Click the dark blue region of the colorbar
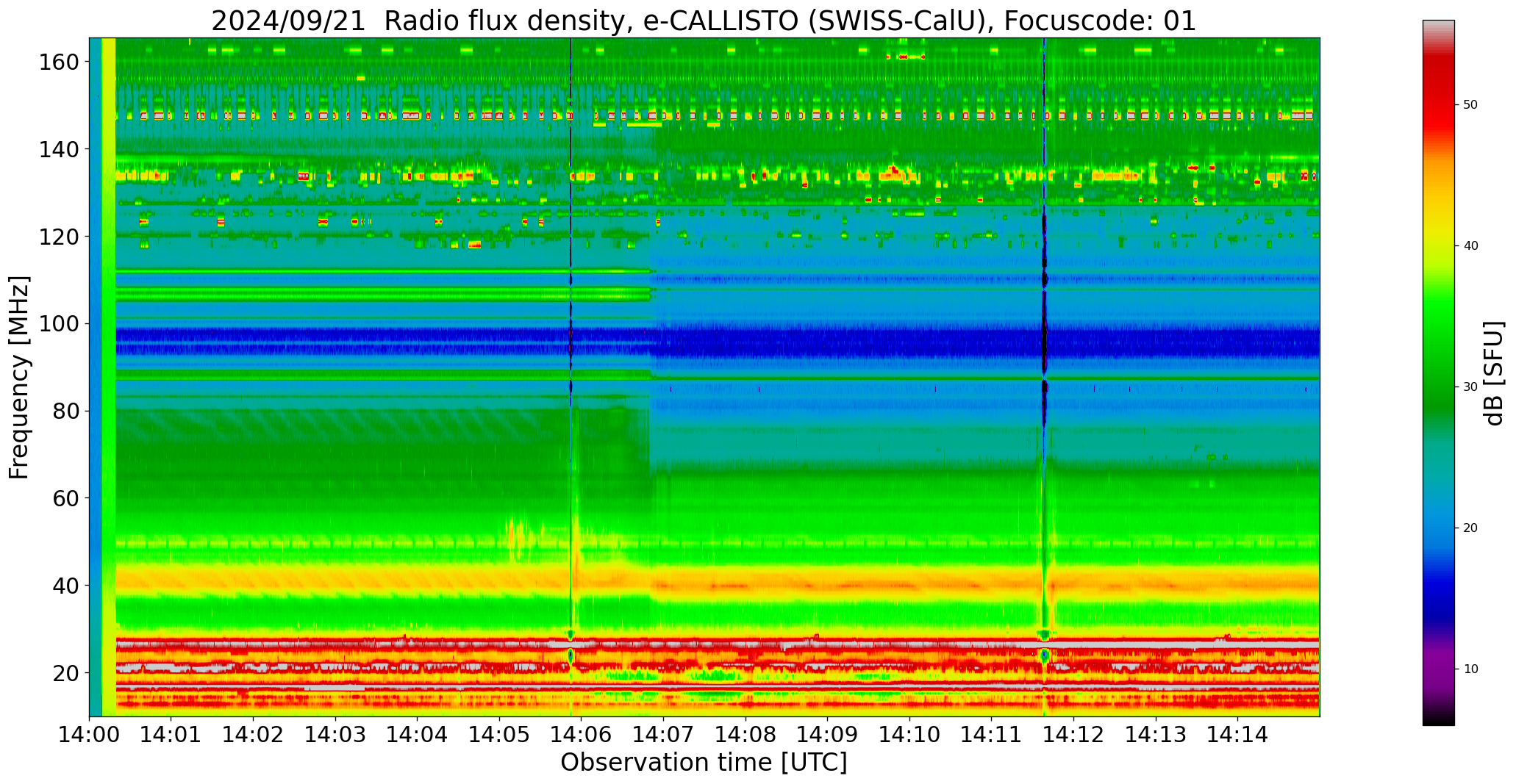The image size is (1516, 784). coord(1438,595)
